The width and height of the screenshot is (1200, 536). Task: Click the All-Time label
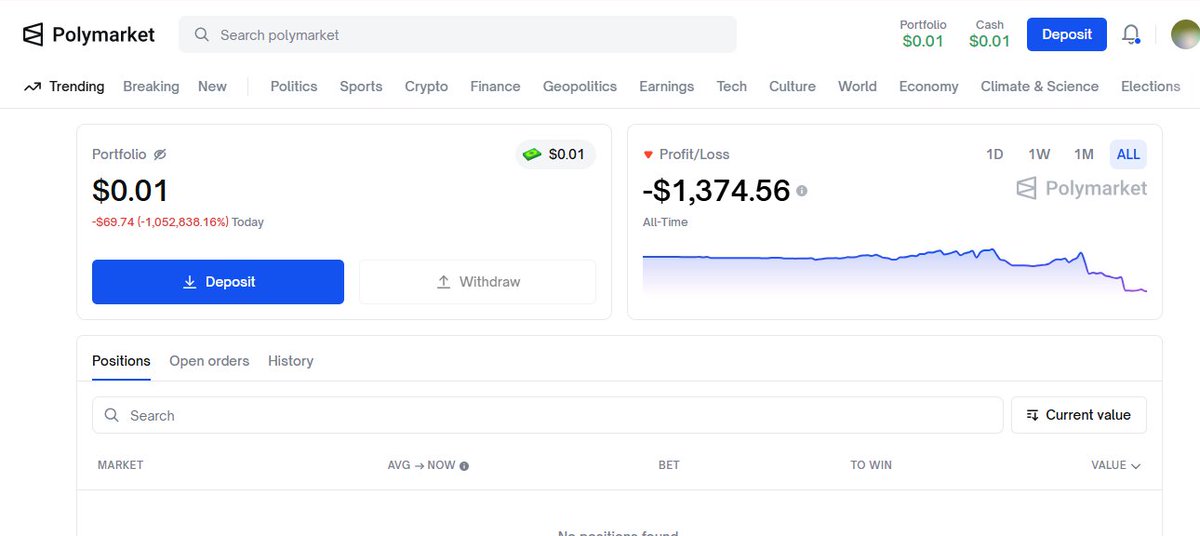(x=665, y=222)
